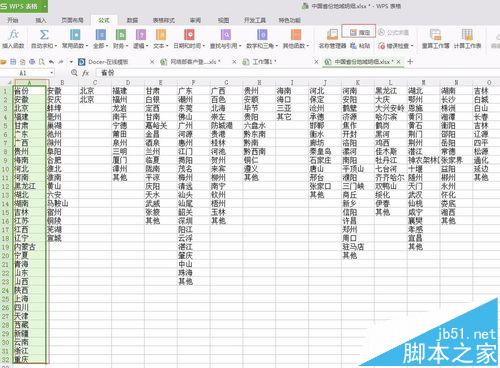Click the 粘贴 names button

tap(360, 46)
